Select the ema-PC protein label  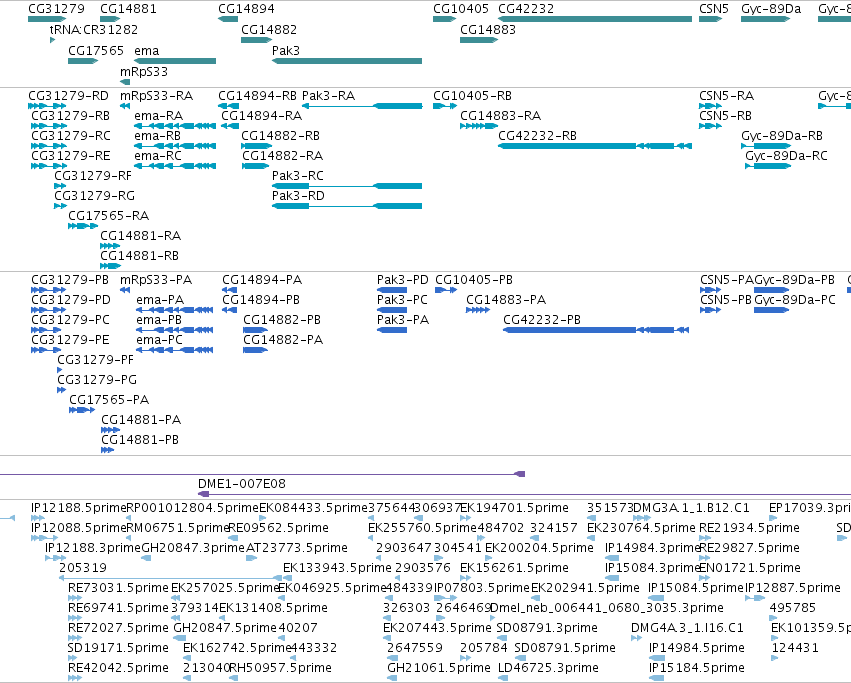point(159,339)
